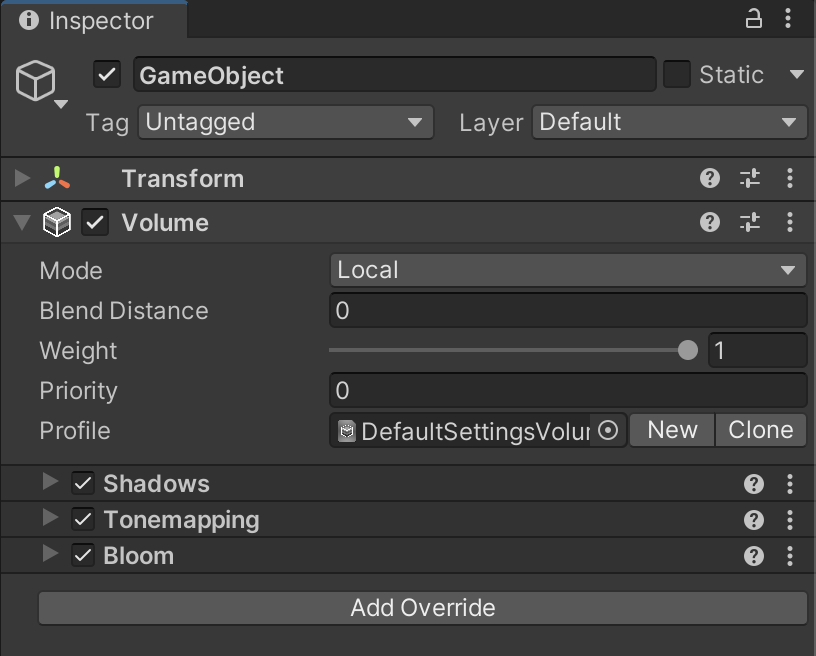Click the Inspector lock icon
The height and width of the screenshot is (656, 816).
pos(754,18)
